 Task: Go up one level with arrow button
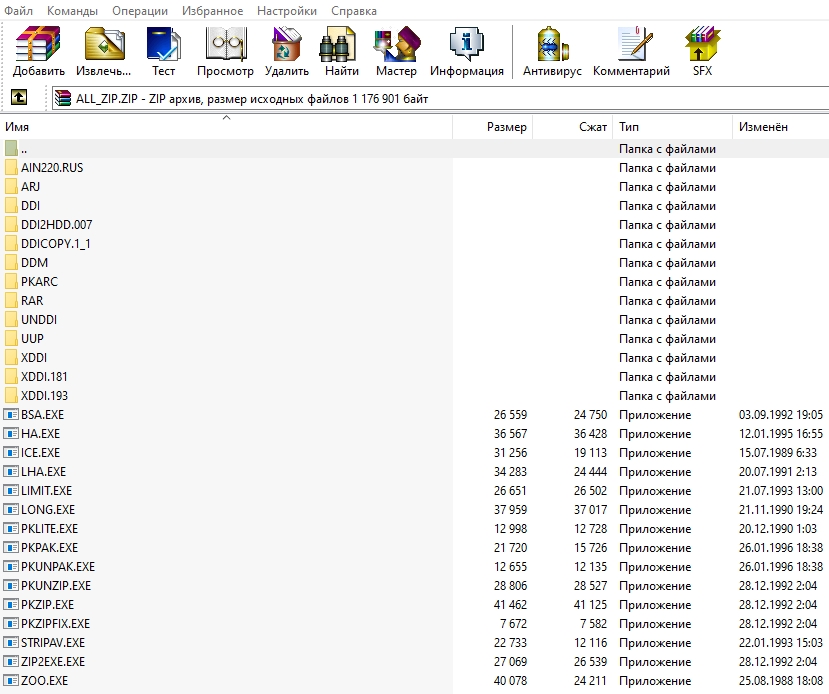(19, 98)
